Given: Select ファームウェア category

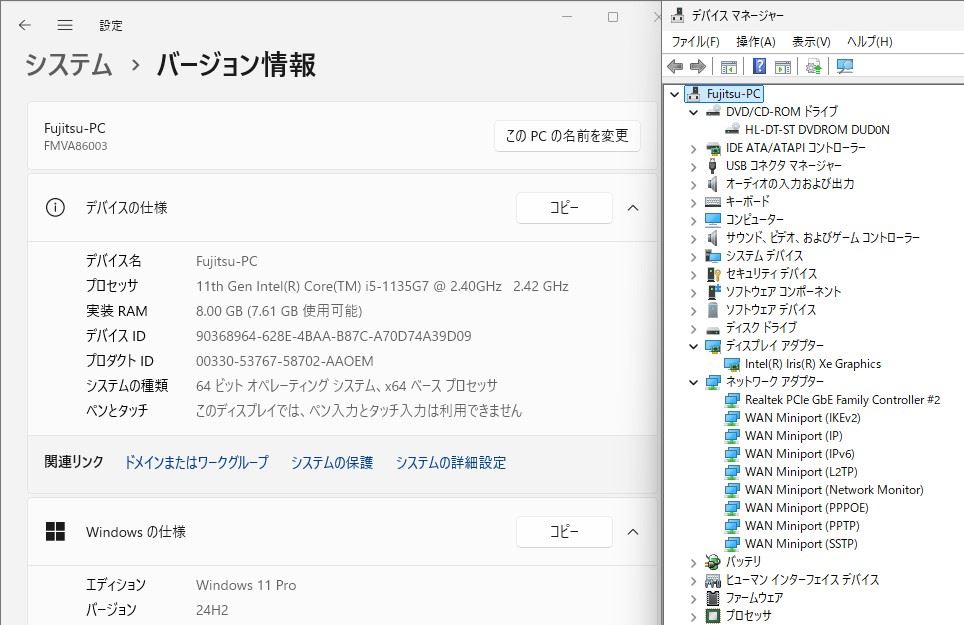Looking at the screenshot, I should point(754,598).
